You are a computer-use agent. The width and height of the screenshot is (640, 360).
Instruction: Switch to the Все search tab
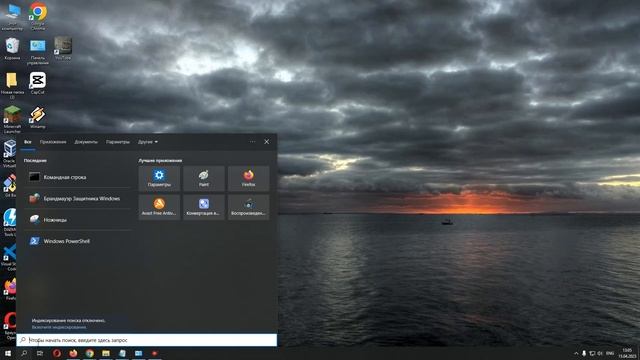[x=28, y=142]
